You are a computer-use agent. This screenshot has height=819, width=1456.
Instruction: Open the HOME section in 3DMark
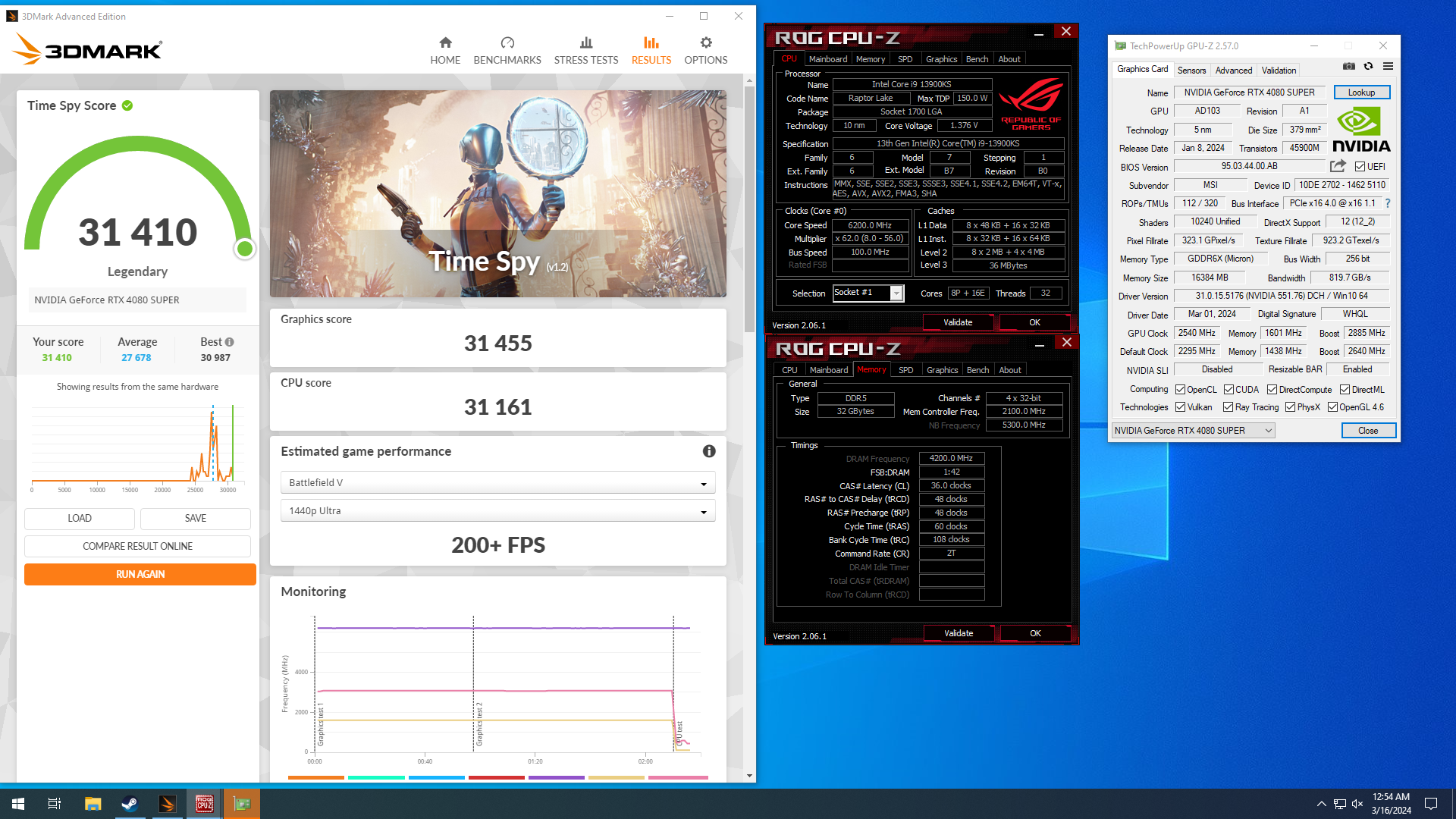[445, 51]
